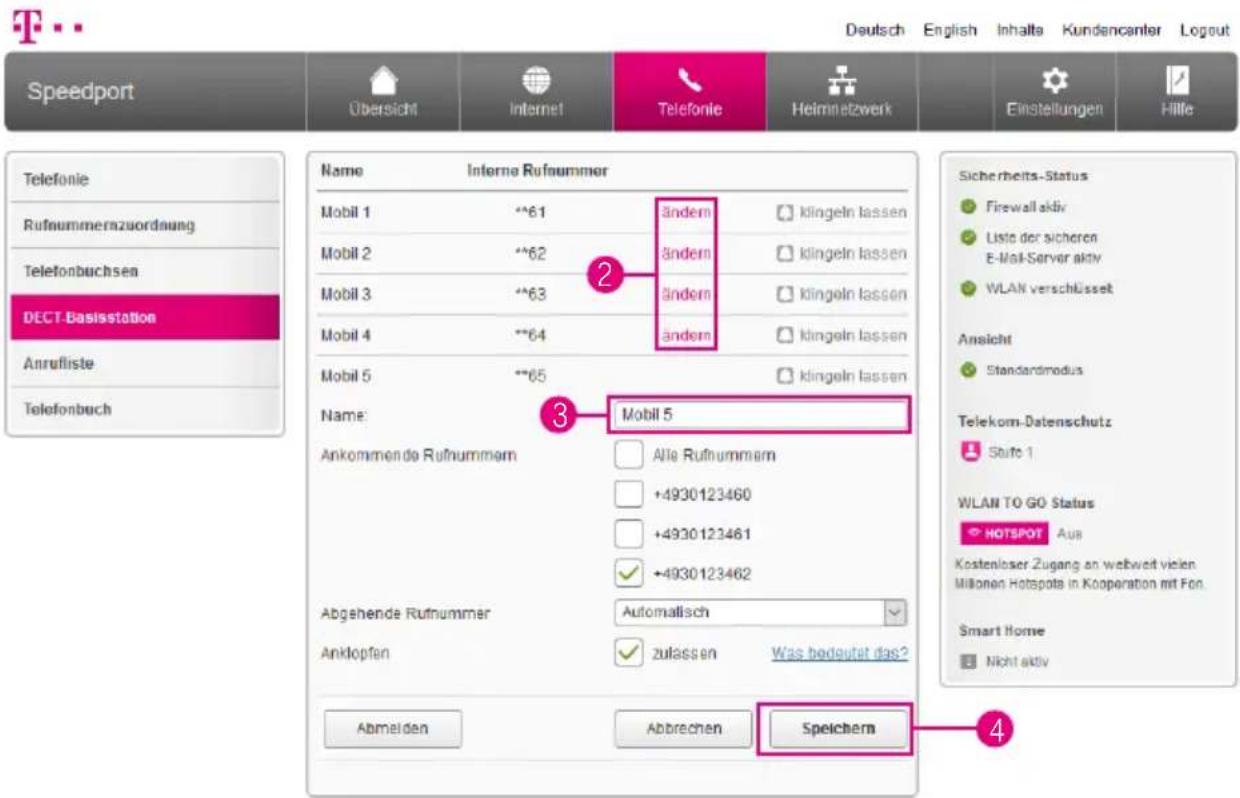Uncheck the +4930123462 checkbox

[x=629, y=573]
